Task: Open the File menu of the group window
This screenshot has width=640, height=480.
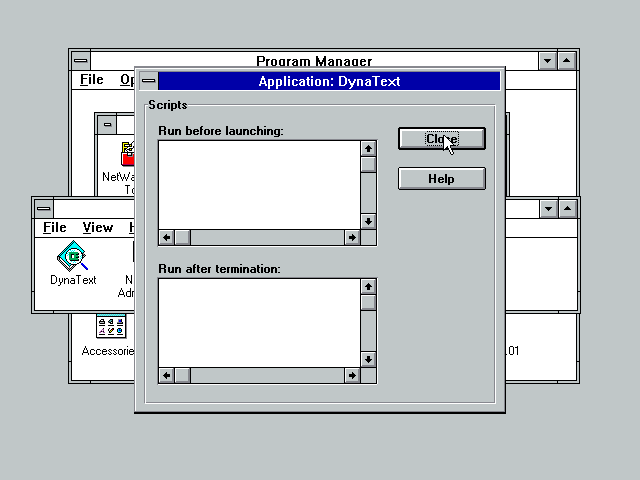Action: click(55, 227)
